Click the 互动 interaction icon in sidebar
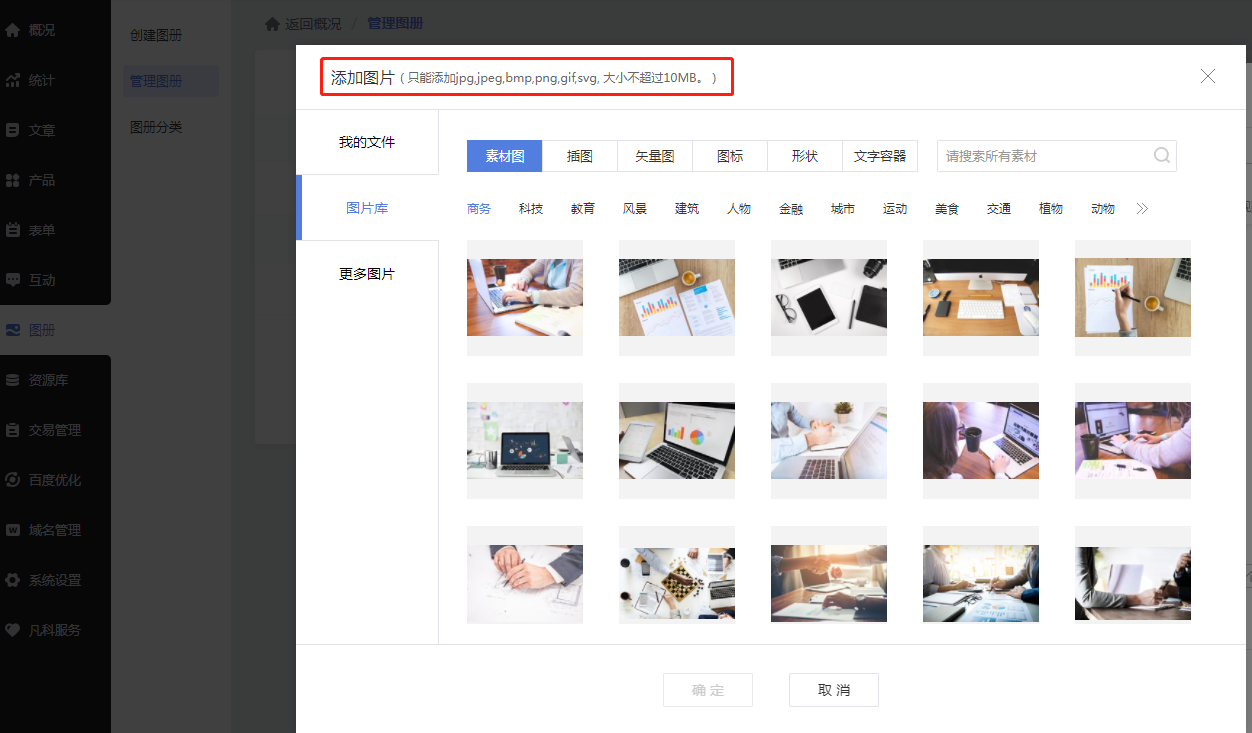 click(13, 280)
